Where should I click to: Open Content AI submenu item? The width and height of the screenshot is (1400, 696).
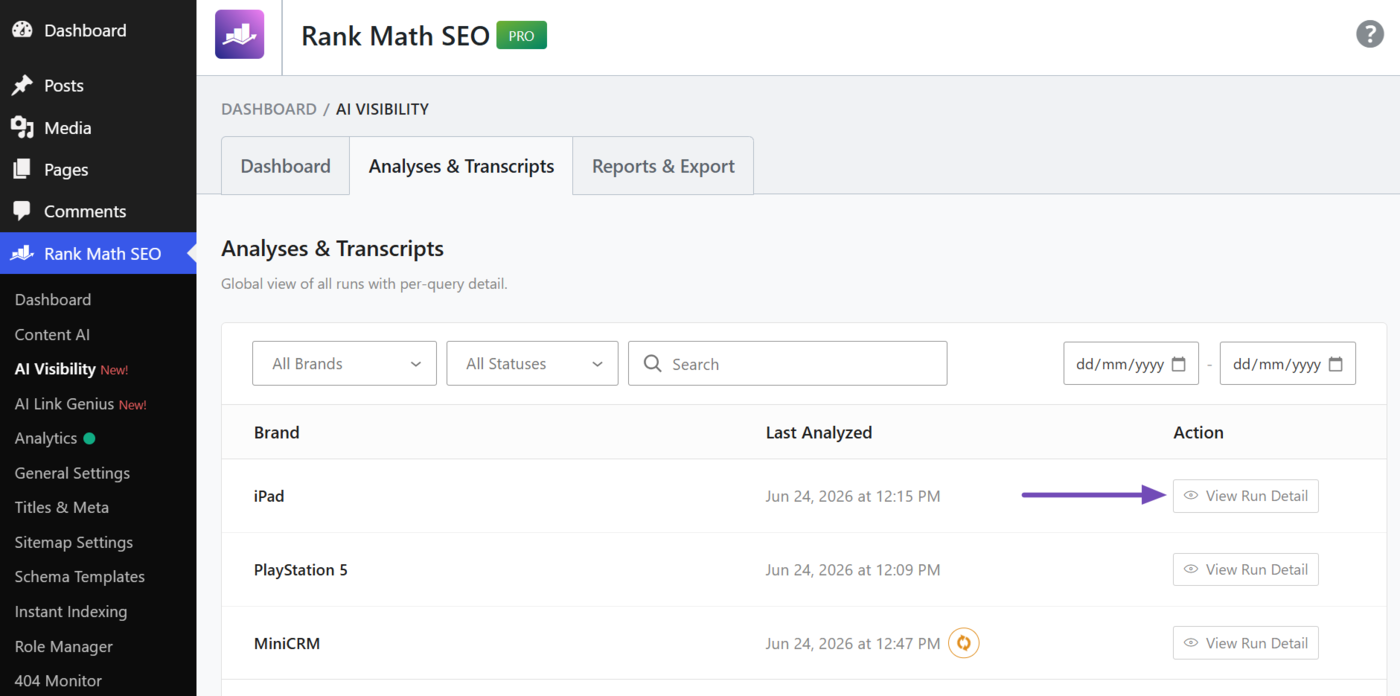click(52, 335)
